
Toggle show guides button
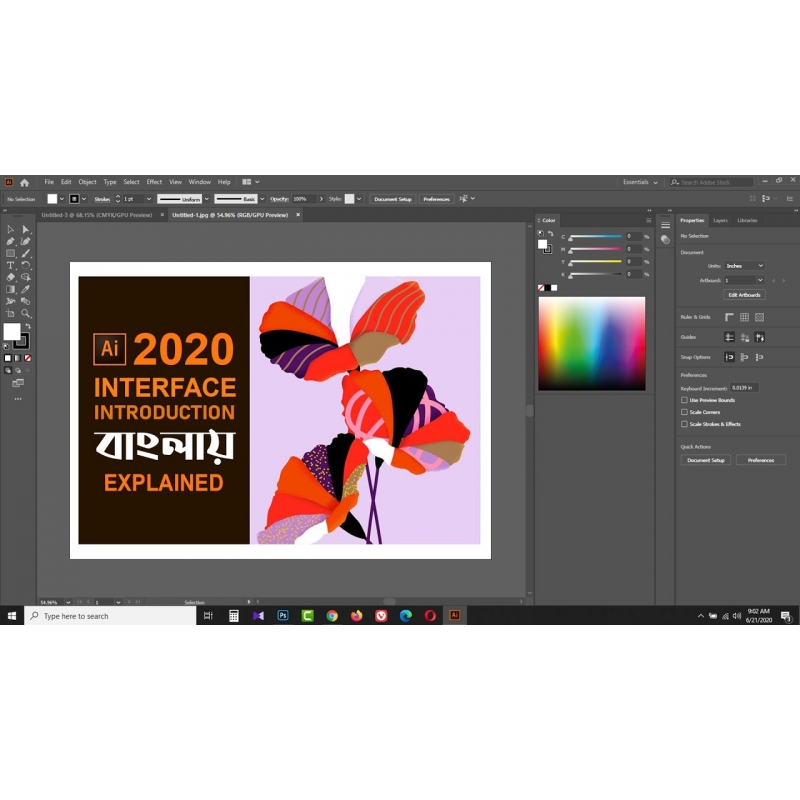tap(729, 337)
